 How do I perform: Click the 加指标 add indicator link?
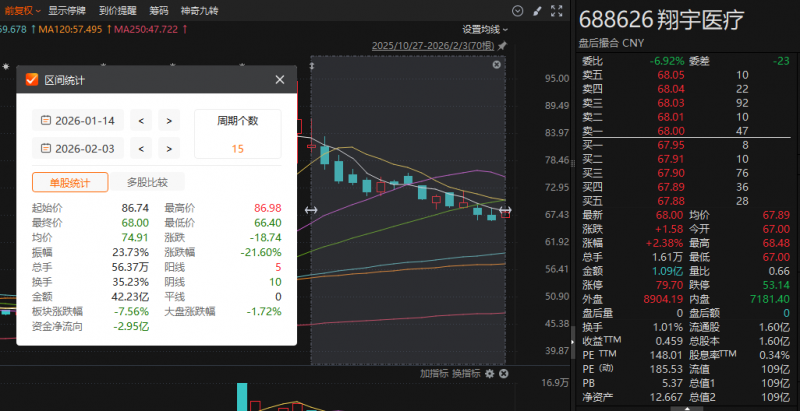click(x=432, y=374)
